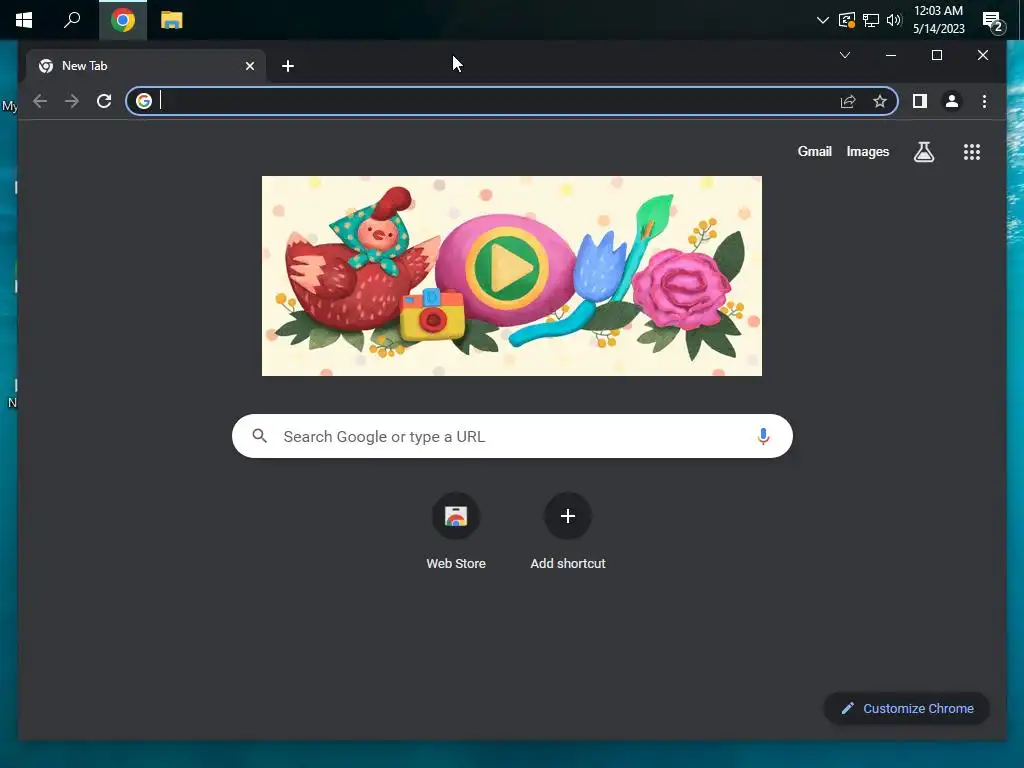The image size is (1024, 768).
Task: Maximize the Chrome window
Action: point(936,56)
